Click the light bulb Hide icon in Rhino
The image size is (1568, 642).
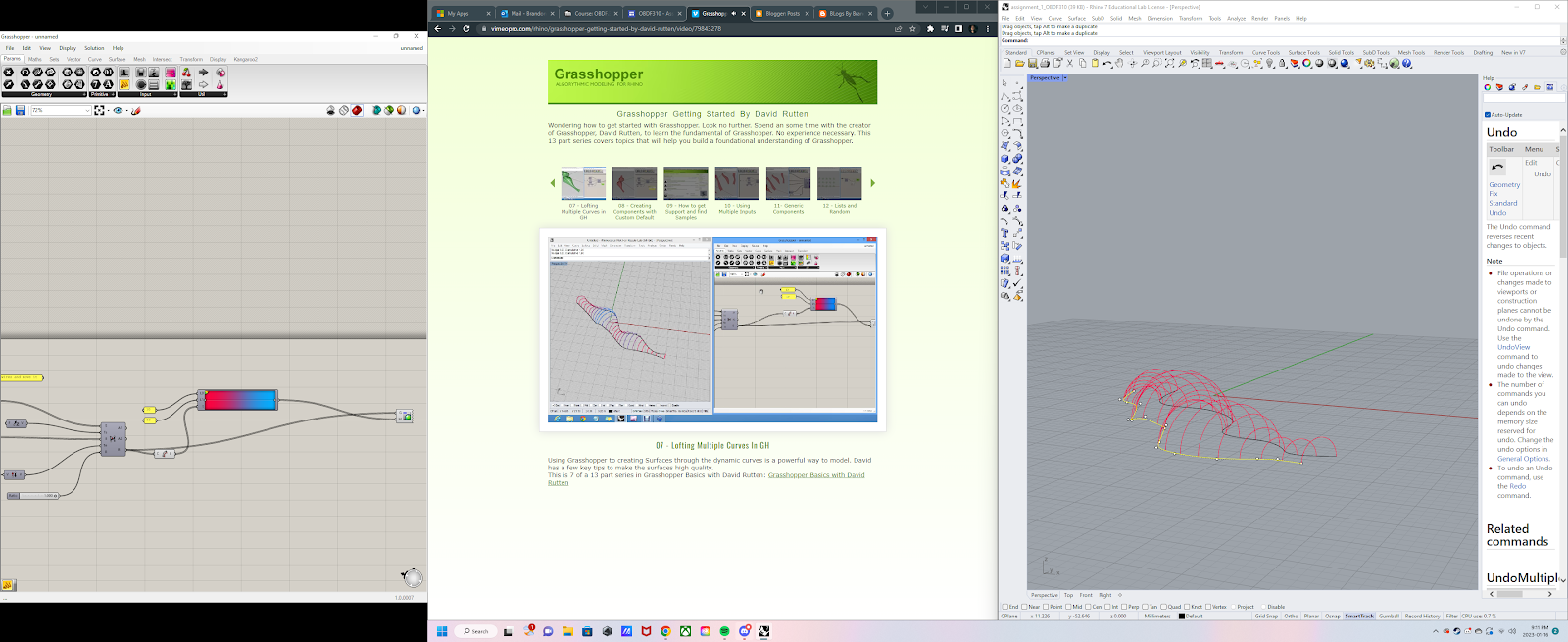pyautogui.click(x=1270, y=63)
